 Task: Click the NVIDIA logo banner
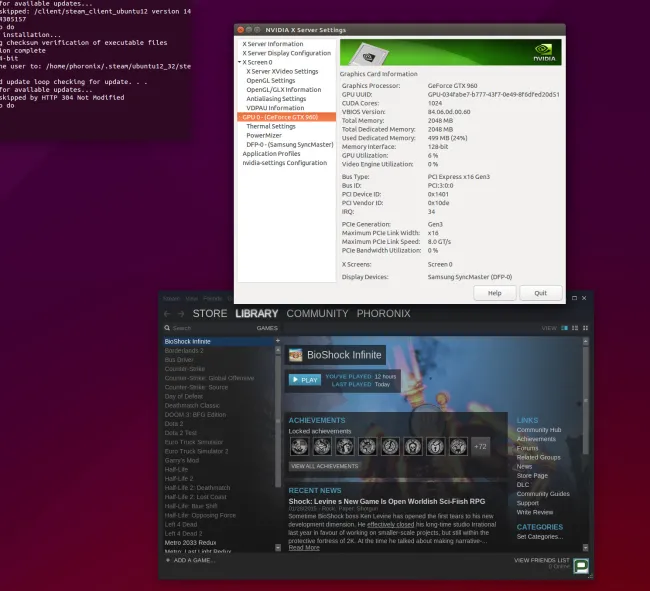(x=451, y=52)
